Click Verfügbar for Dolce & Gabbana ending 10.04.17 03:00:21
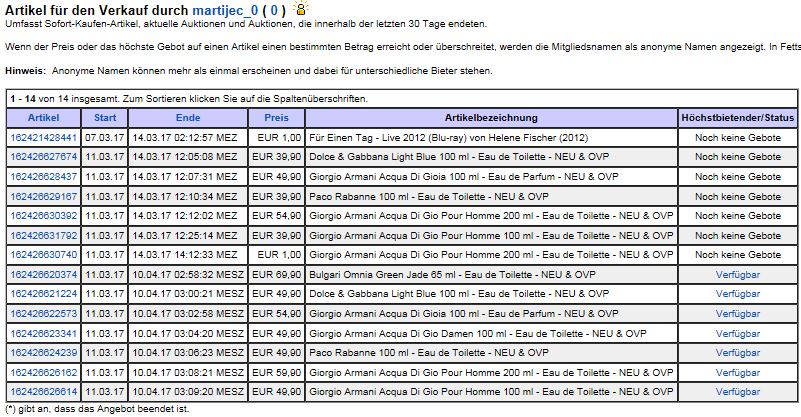This screenshot has width=801, height=417. click(x=738, y=294)
